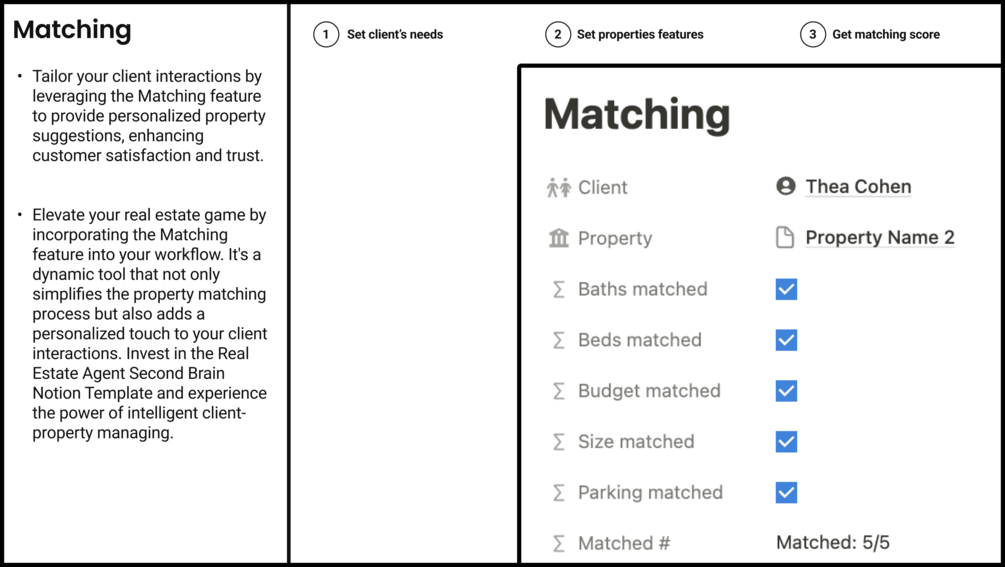Open the Thea Cohen client link

coord(858,186)
